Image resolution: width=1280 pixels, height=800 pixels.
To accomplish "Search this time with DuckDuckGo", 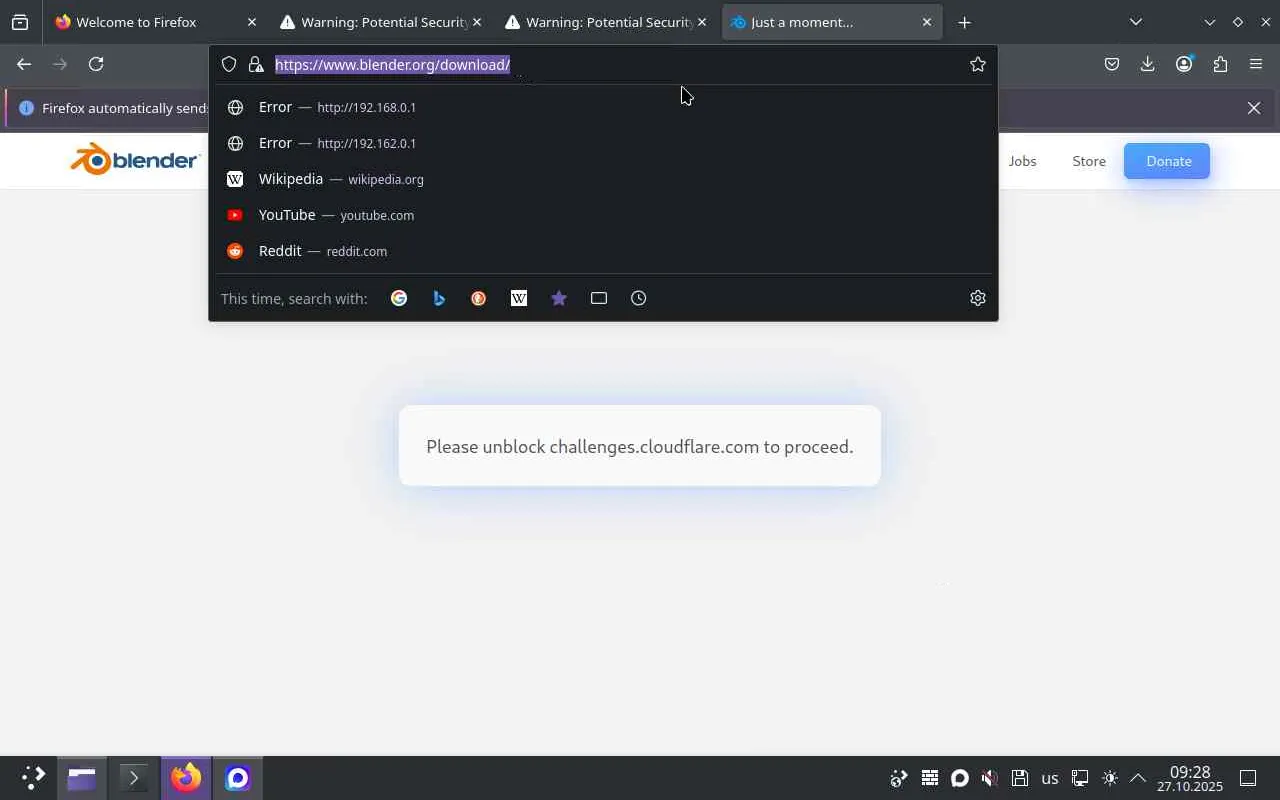I will point(479,298).
